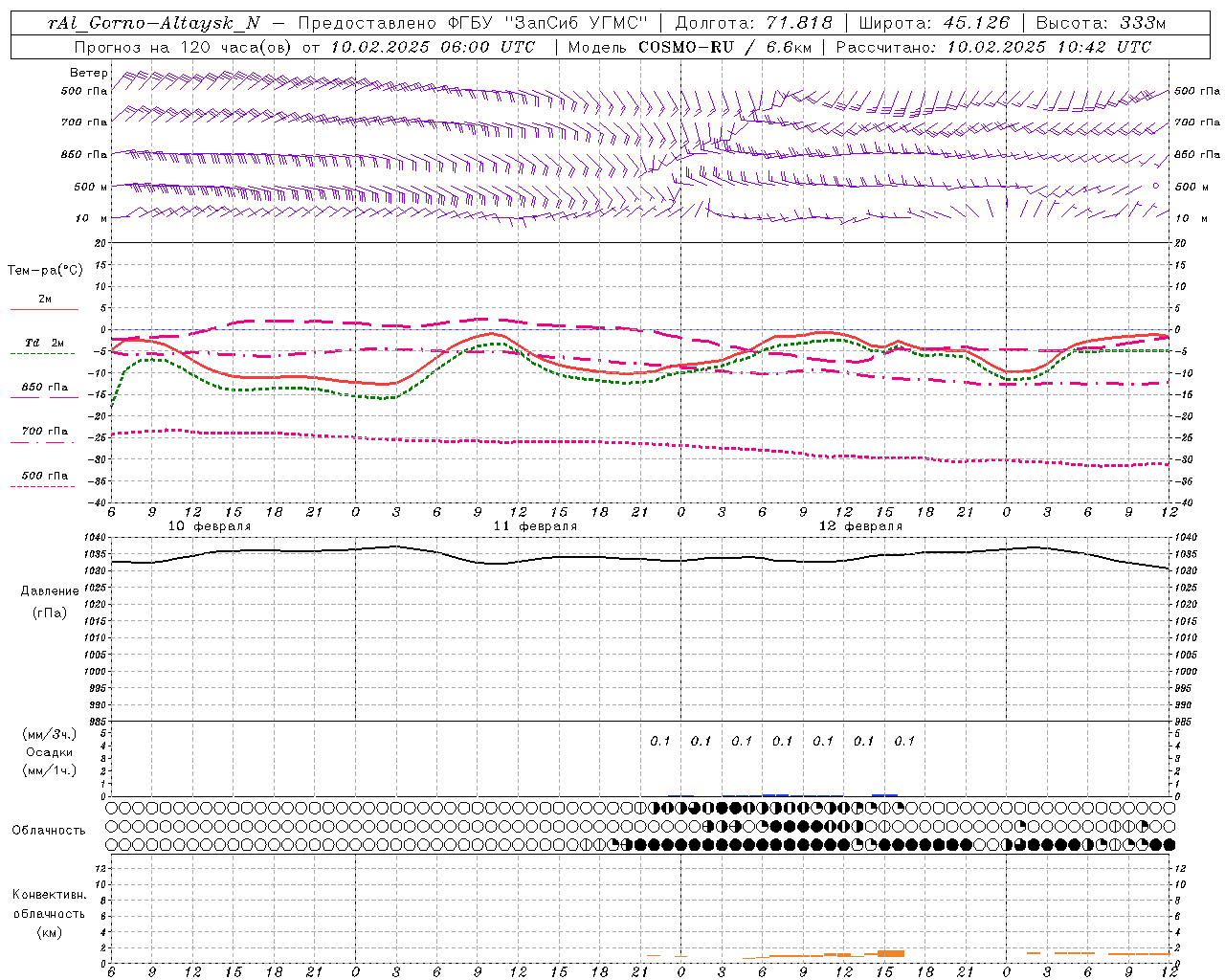
Task: Click the 12 февраля date label
Action: coord(860,526)
